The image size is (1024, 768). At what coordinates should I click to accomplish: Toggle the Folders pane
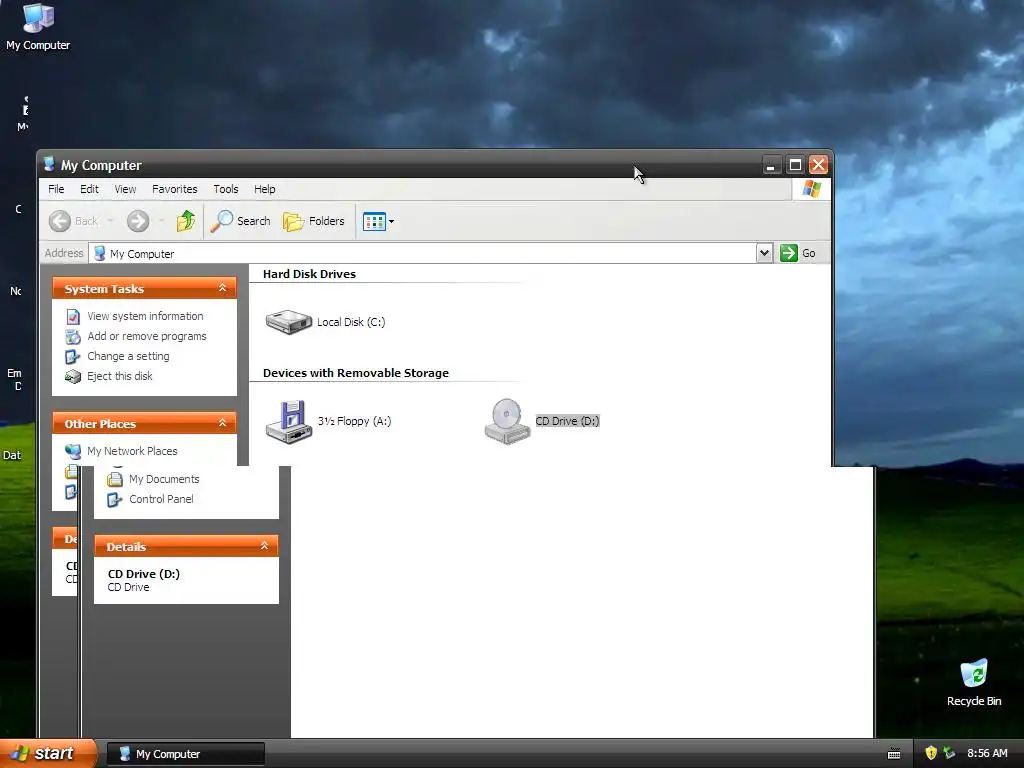coord(313,221)
